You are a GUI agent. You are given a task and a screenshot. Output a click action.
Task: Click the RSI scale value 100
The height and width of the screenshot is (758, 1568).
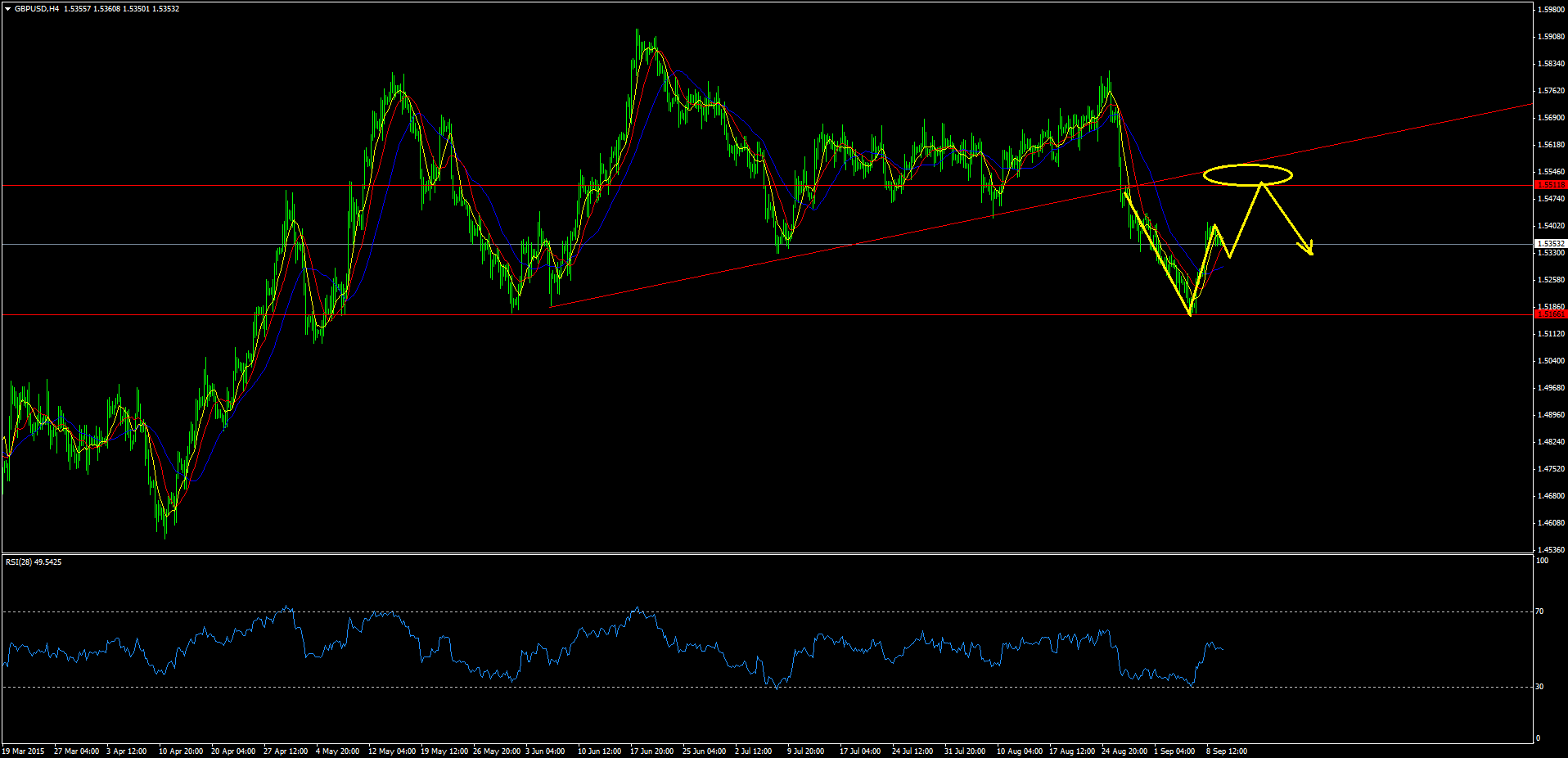[x=1542, y=561]
